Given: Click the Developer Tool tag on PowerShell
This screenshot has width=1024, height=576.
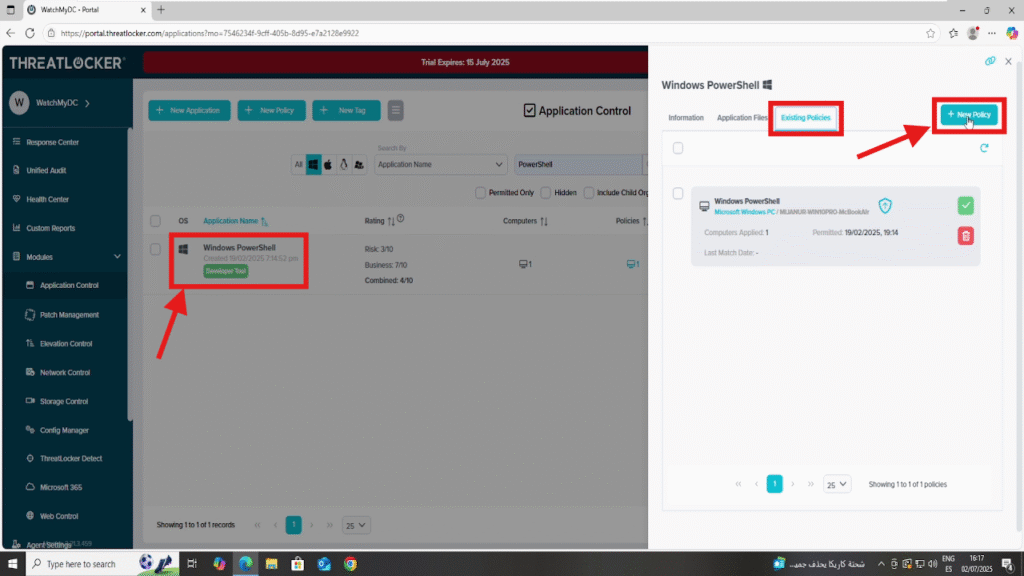Looking at the screenshot, I should click(x=225, y=271).
